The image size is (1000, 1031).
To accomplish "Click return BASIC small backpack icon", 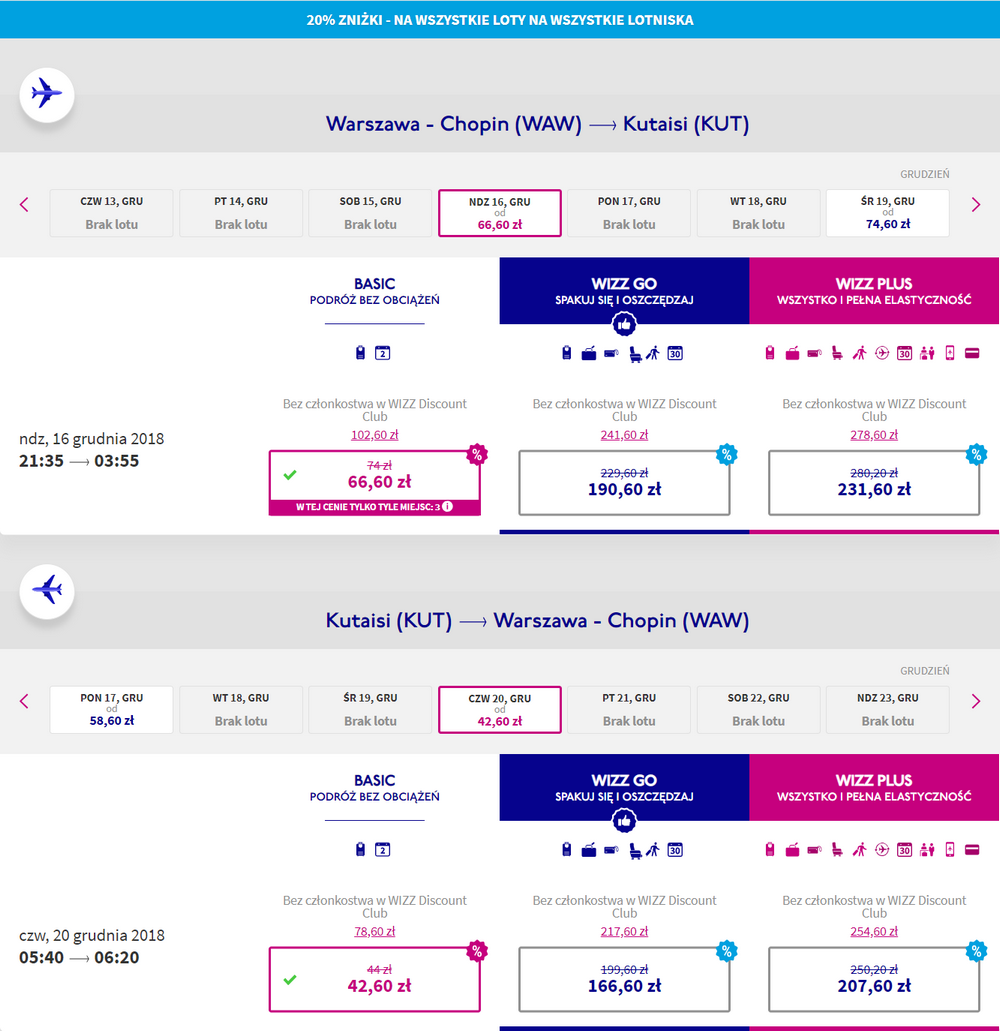I will (x=360, y=850).
